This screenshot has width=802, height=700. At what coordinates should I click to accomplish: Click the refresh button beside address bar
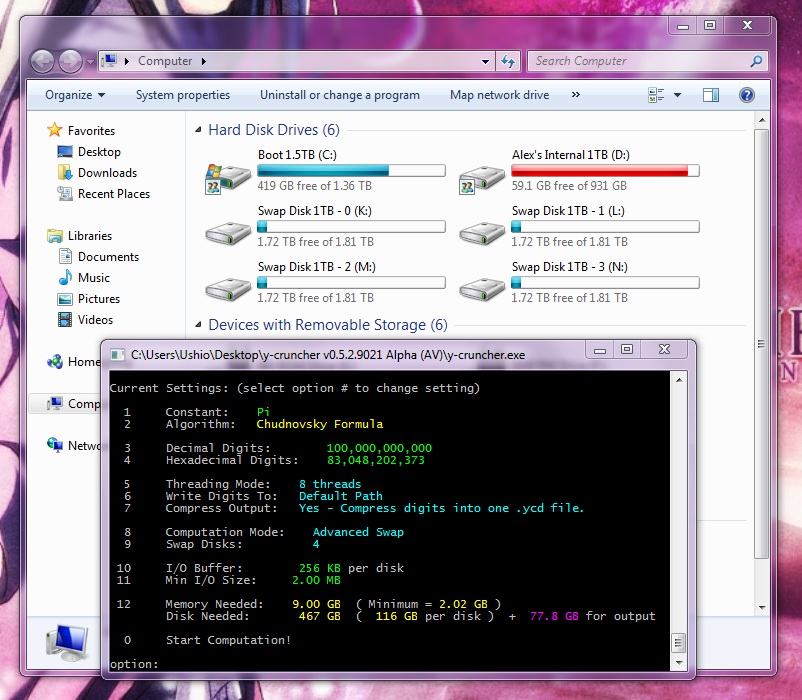click(507, 61)
